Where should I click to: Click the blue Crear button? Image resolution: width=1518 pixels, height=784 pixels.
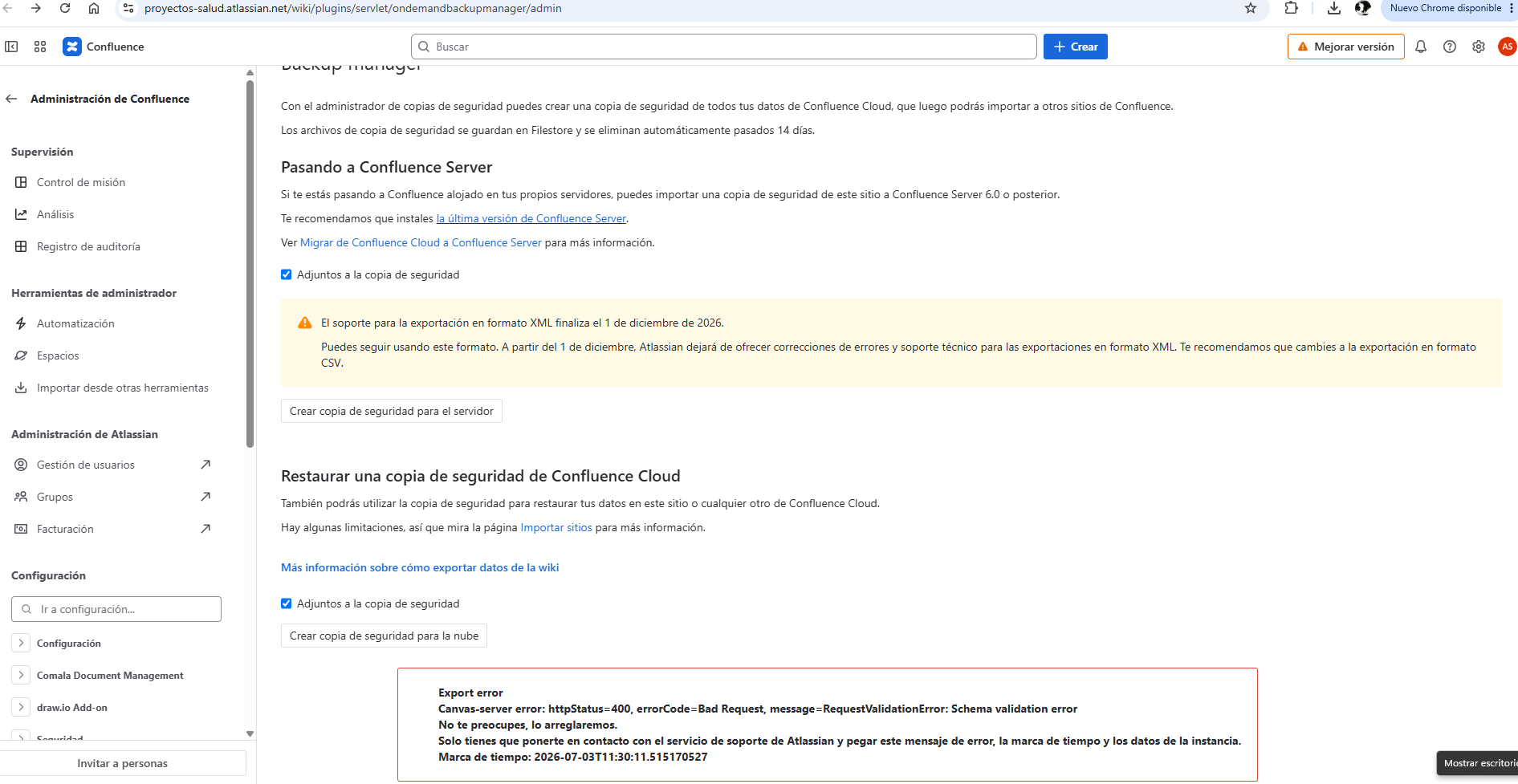pos(1076,47)
